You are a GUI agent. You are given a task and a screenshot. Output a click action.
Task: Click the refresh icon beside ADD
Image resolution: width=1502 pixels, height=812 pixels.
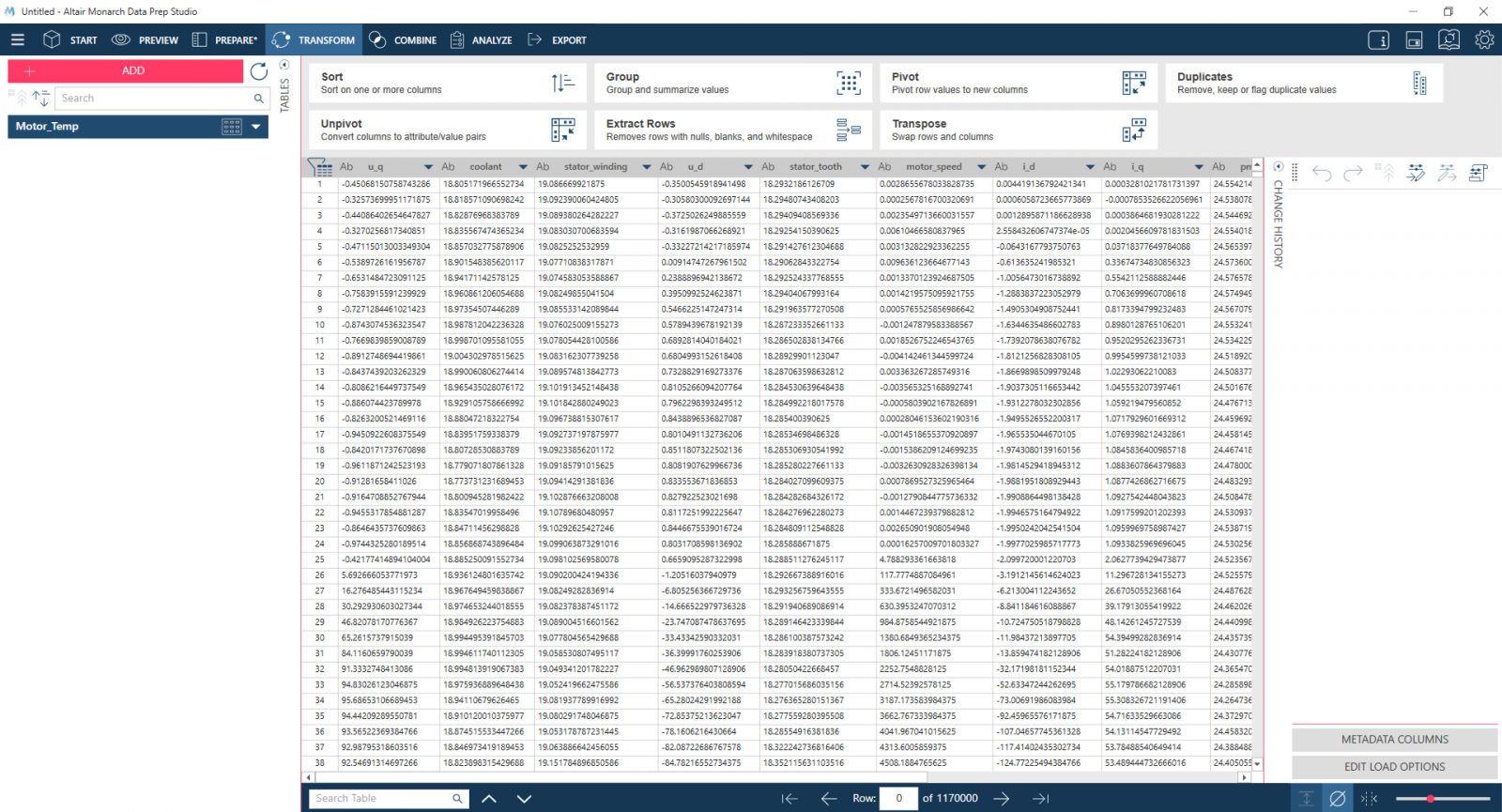[x=259, y=71]
